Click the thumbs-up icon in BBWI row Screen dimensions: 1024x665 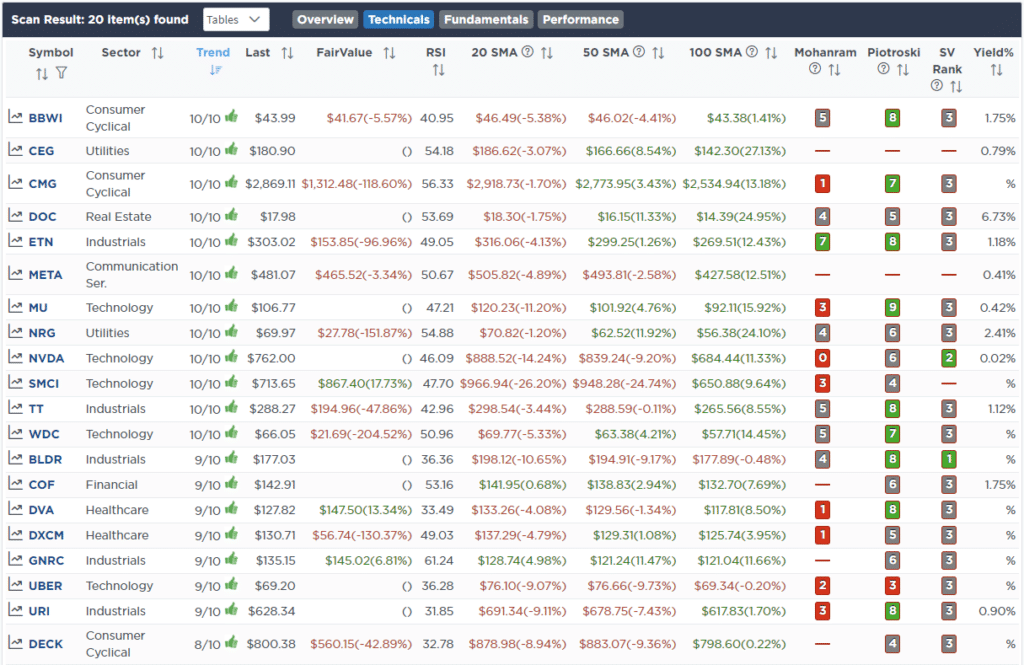point(231,116)
